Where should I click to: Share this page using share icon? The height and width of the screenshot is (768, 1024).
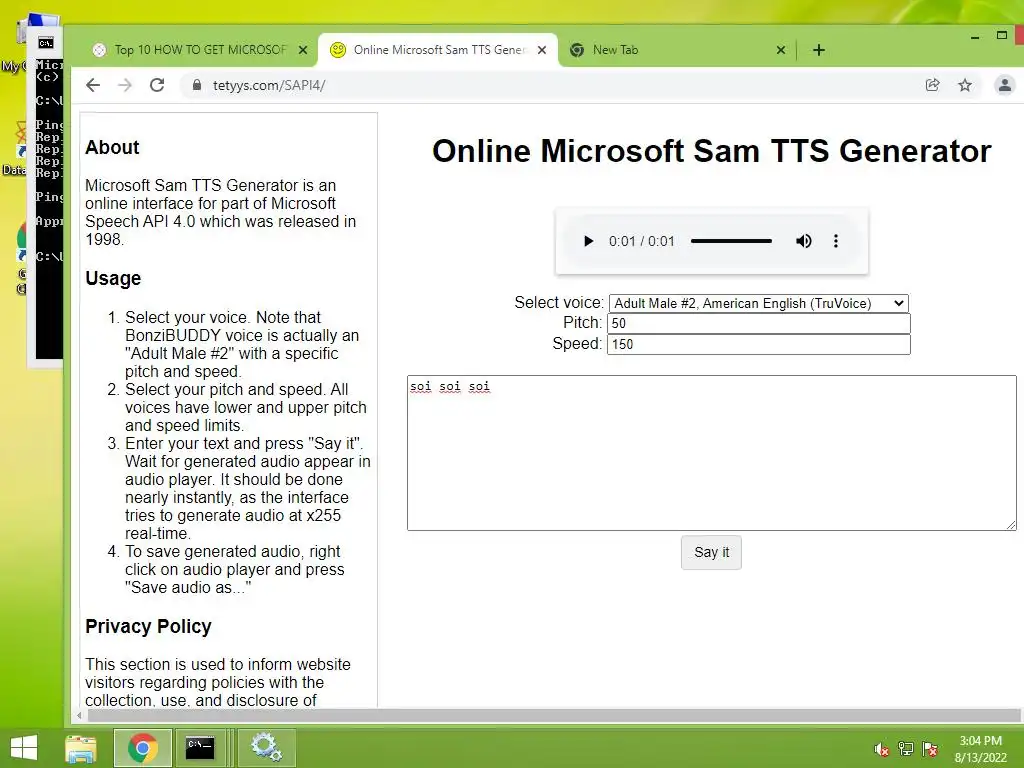pyautogui.click(x=933, y=85)
